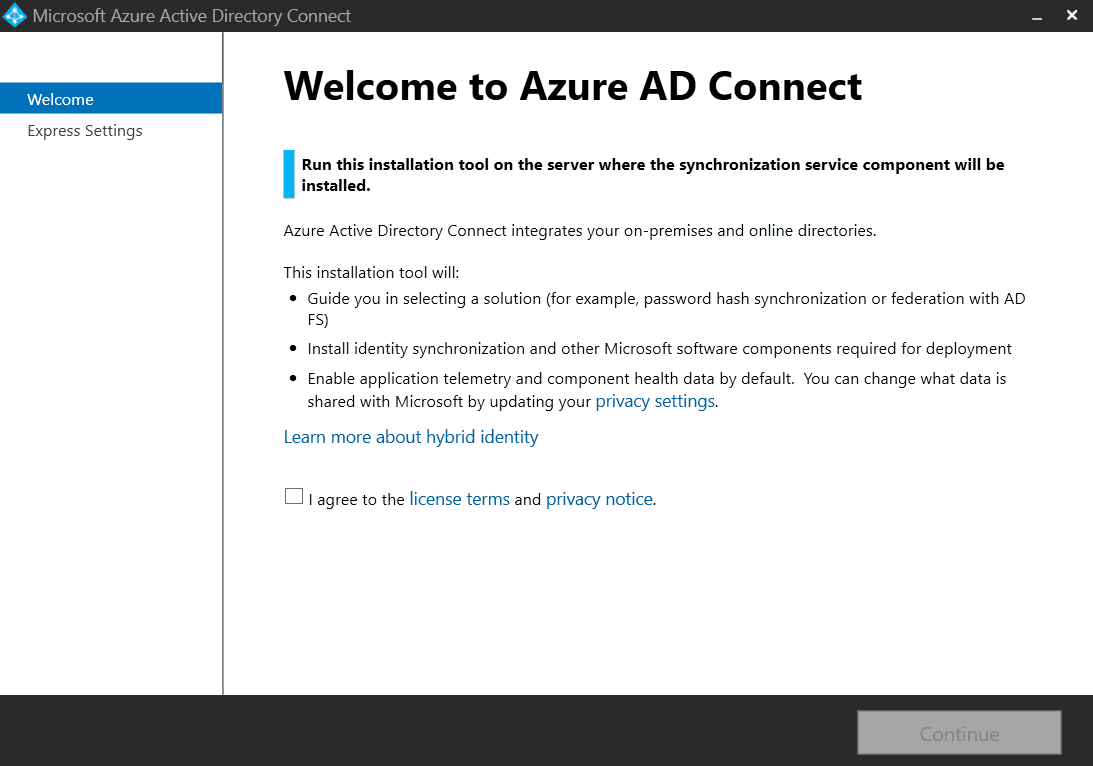Click the window title 'Microsoft Azure Active Directory Connect'
The image size is (1093, 766).
[192, 16]
